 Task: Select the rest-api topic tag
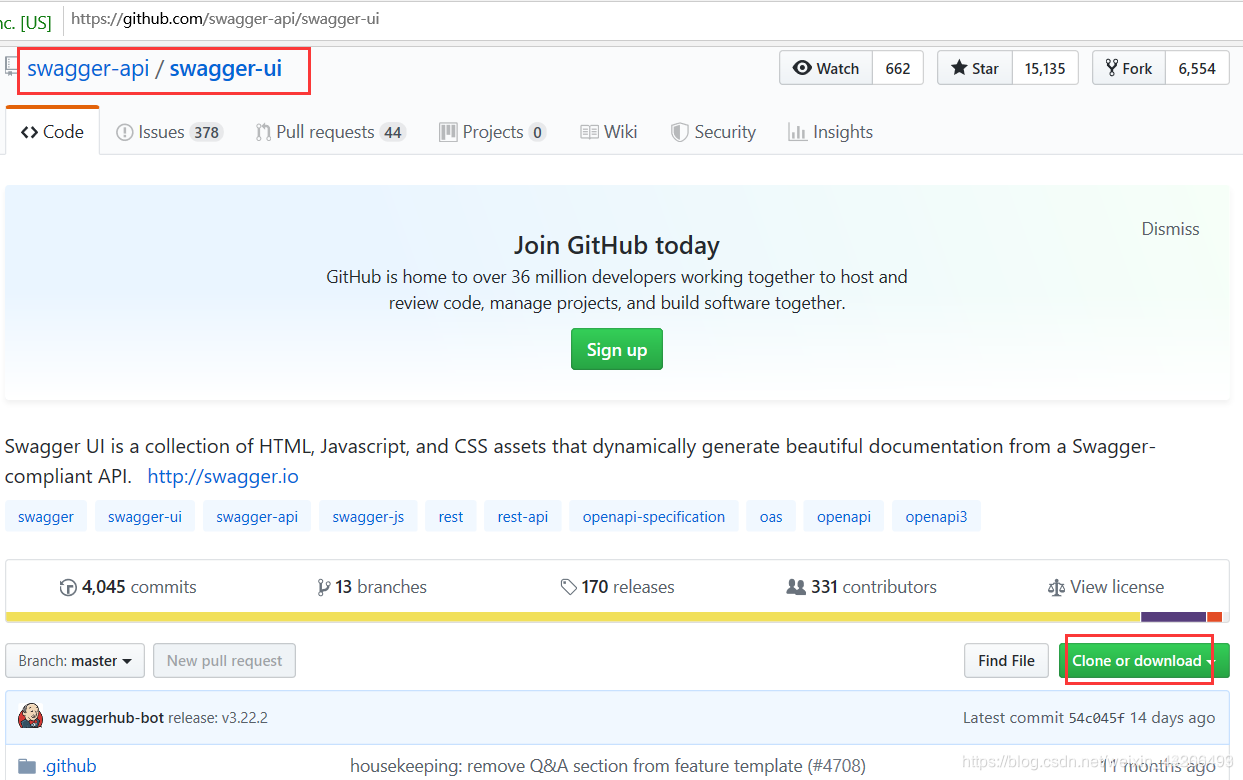tap(523, 517)
